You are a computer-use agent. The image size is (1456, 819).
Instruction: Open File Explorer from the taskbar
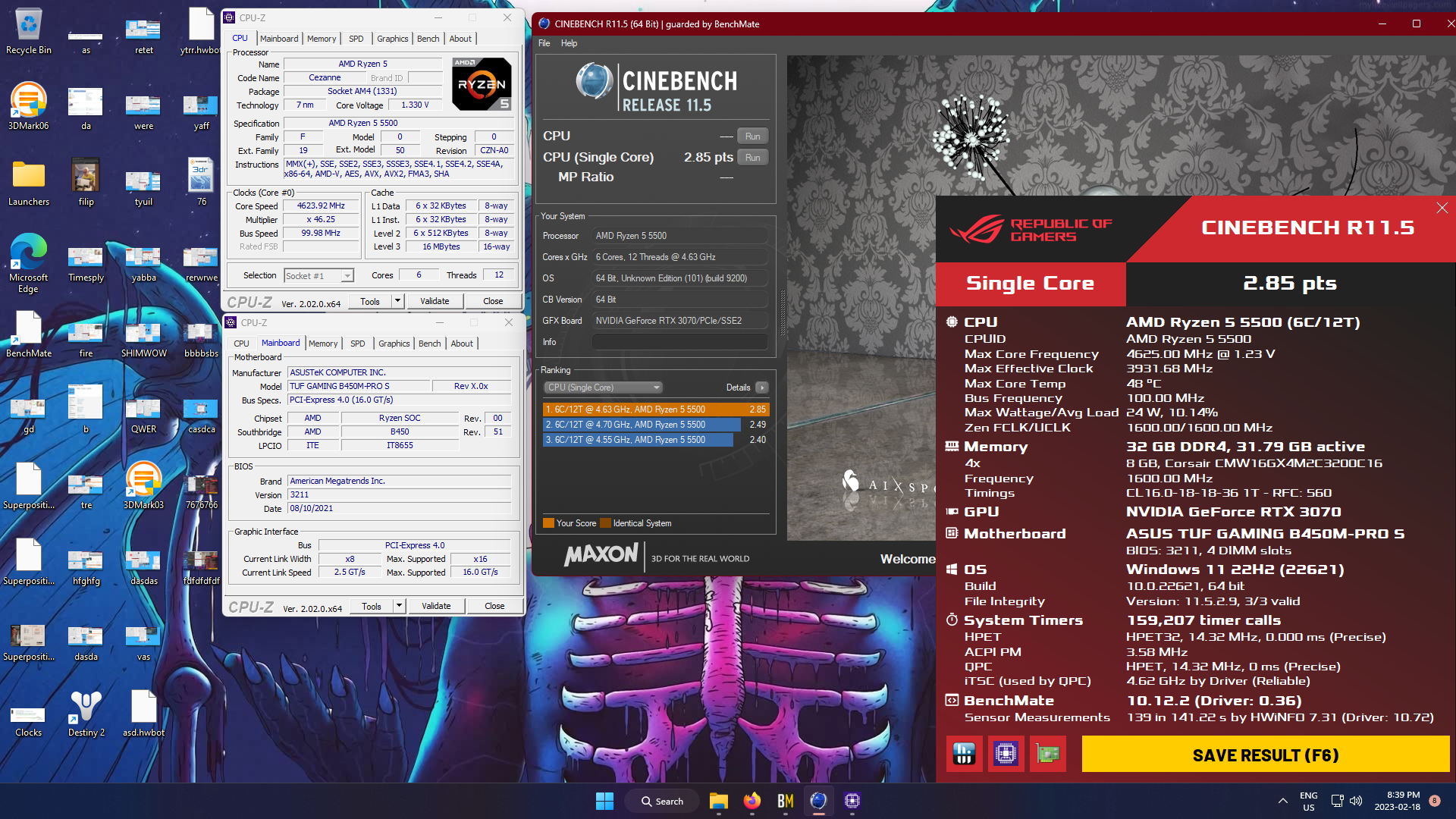click(718, 801)
